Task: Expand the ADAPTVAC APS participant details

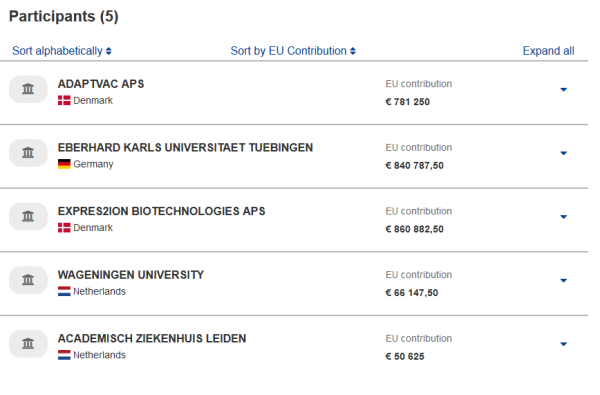Action: [563, 90]
